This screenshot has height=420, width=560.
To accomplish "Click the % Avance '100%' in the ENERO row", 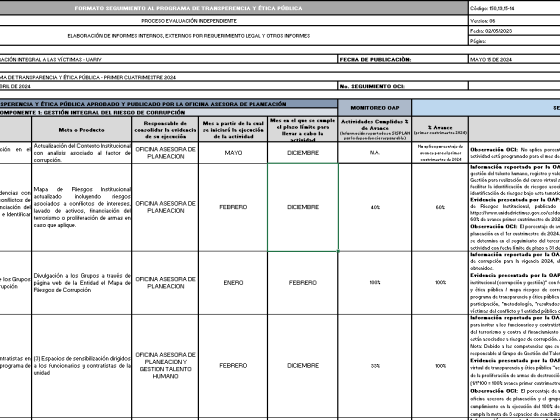I will [x=440, y=283].
